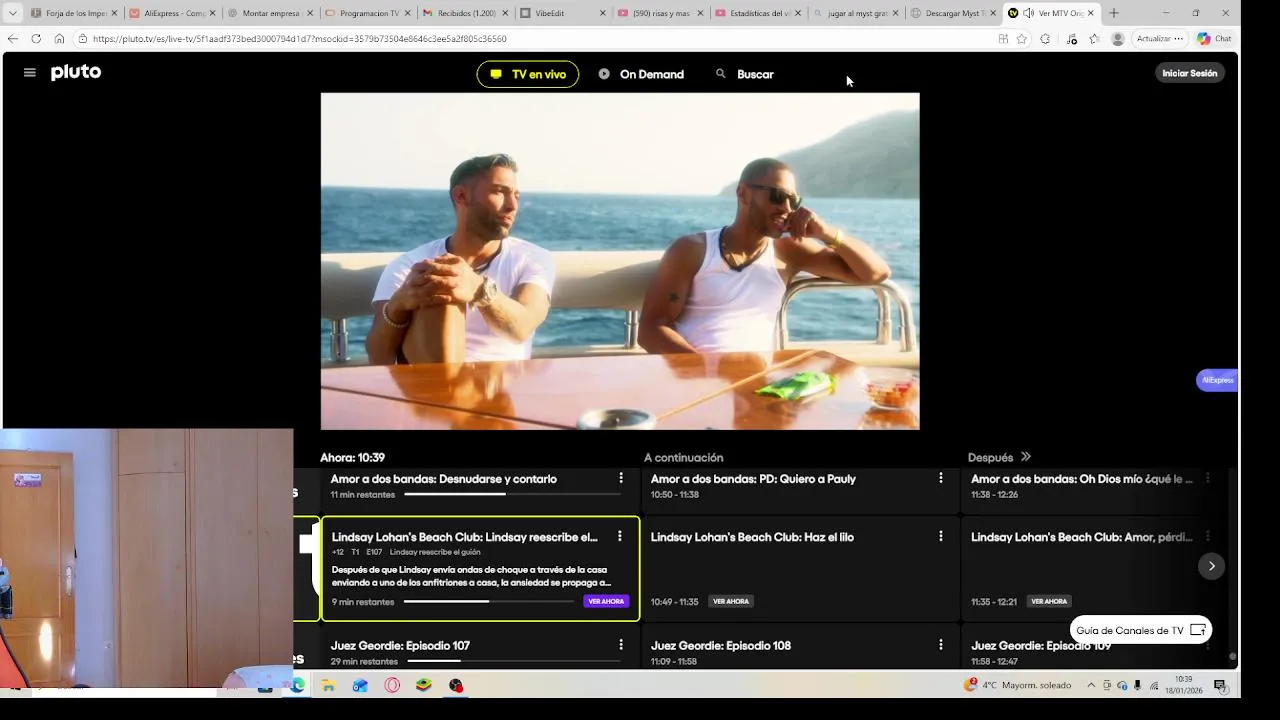Open the browser profile icon
The image size is (1280, 720).
tap(1118, 39)
